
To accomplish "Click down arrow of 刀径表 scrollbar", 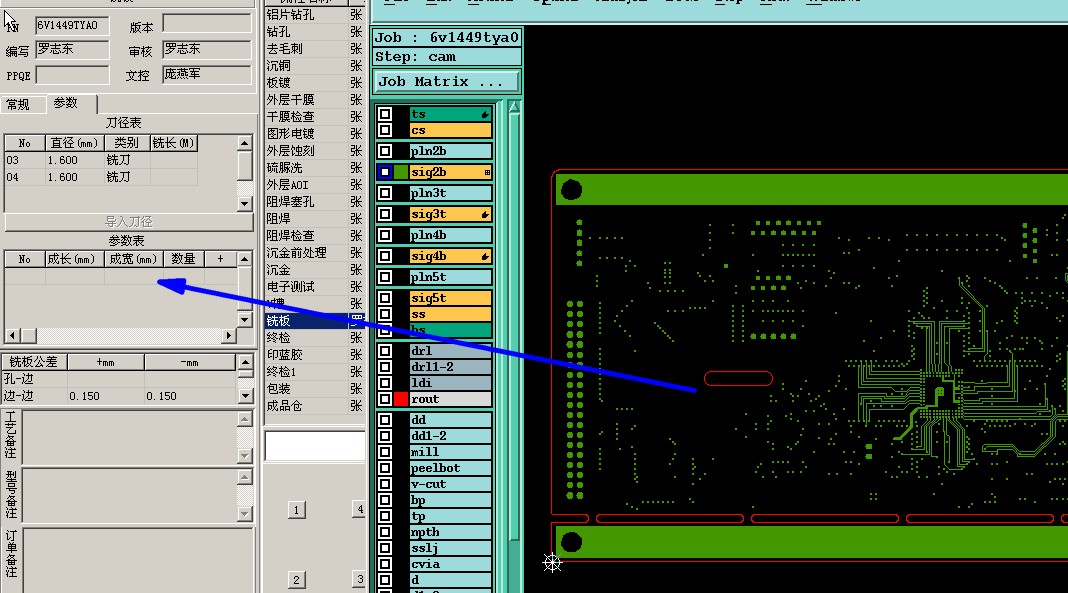I will 245,204.
